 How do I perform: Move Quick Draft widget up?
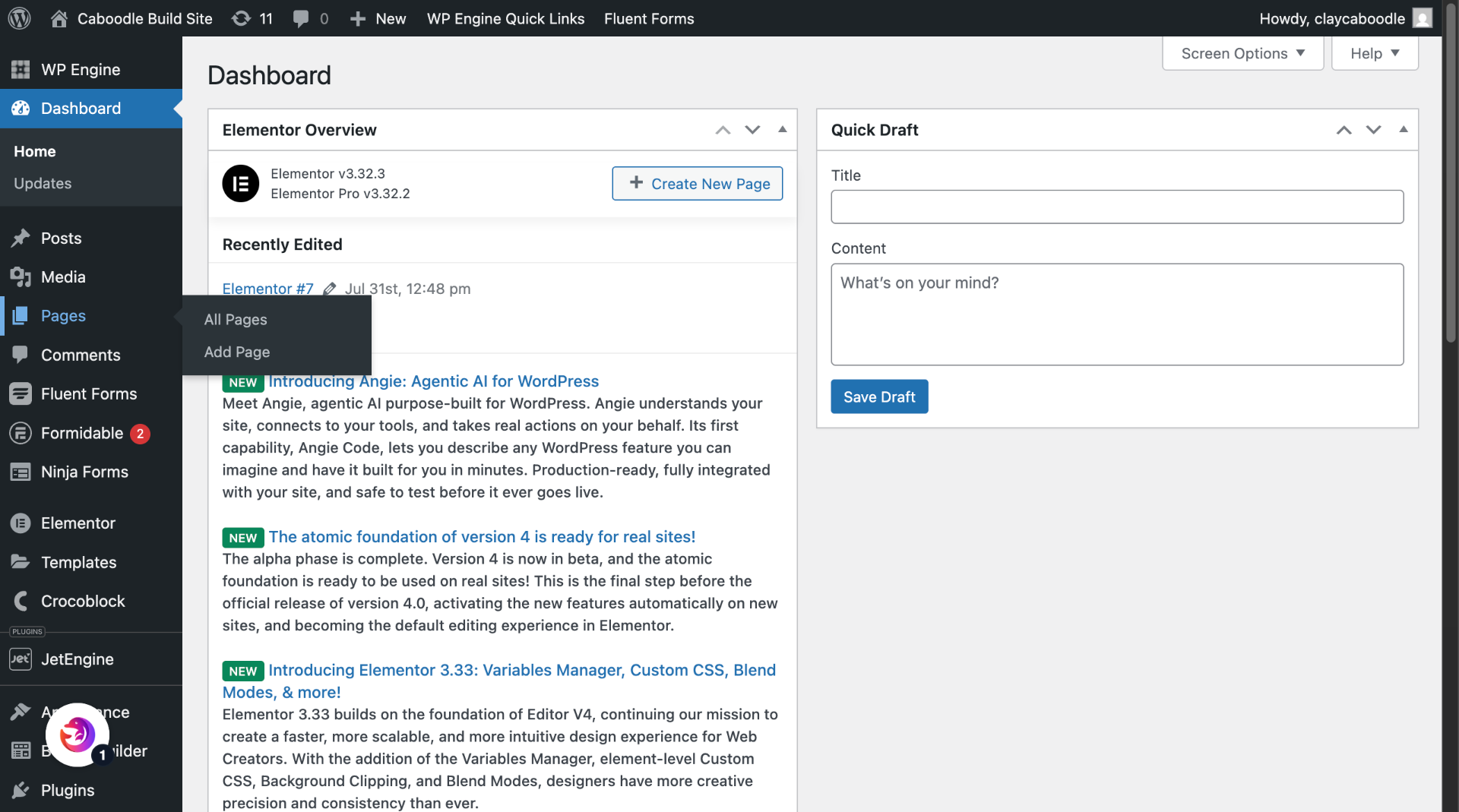click(1343, 130)
